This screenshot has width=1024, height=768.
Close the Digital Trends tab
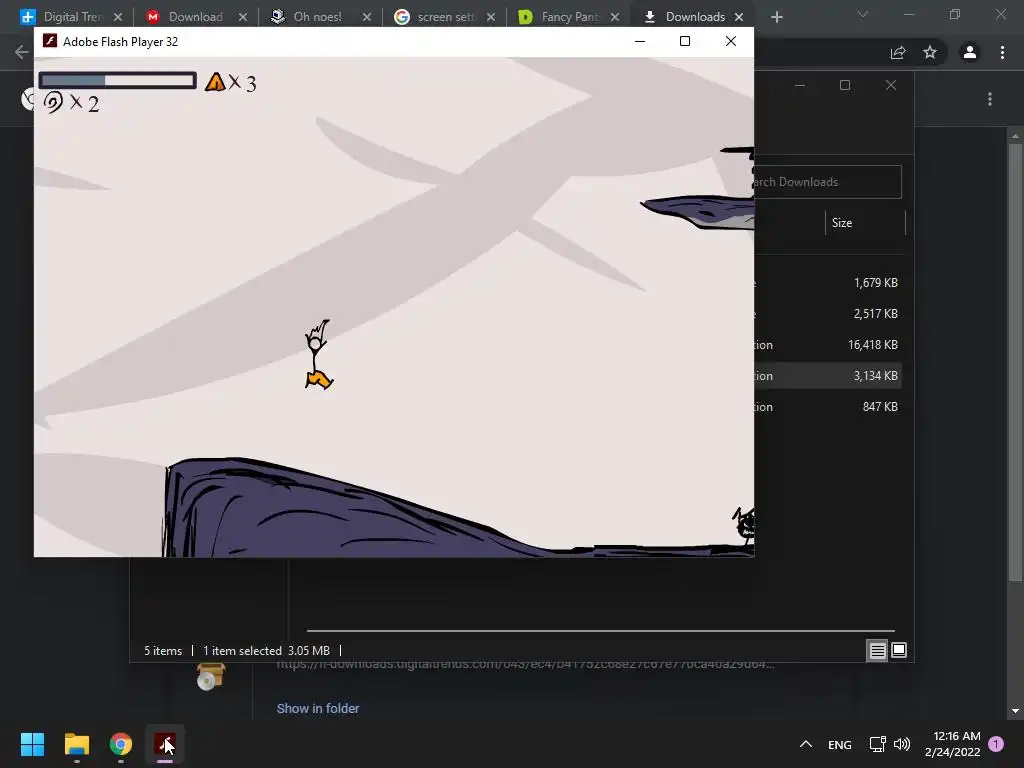click(118, 17)
